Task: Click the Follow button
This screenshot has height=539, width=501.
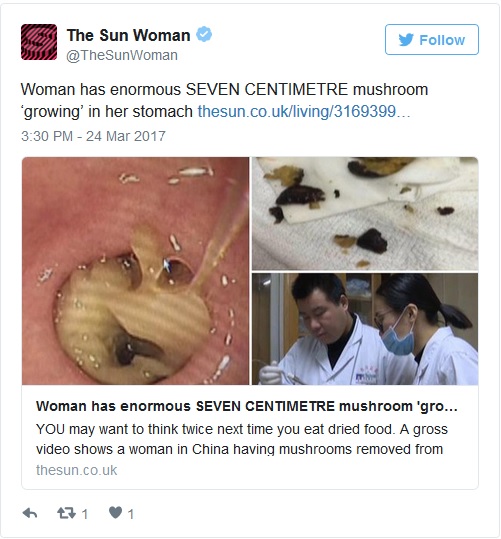Action: coord(432,40)
